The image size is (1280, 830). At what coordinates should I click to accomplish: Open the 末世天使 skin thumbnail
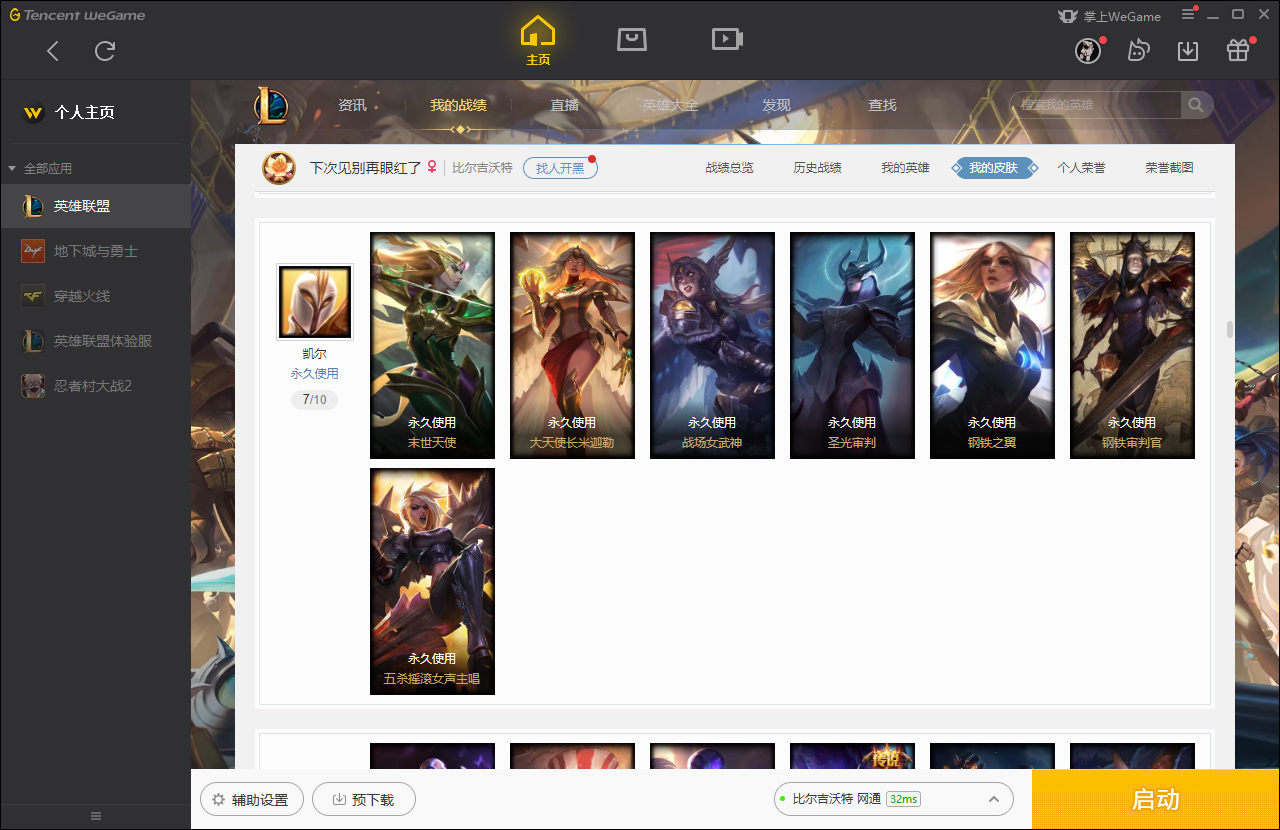432,345
